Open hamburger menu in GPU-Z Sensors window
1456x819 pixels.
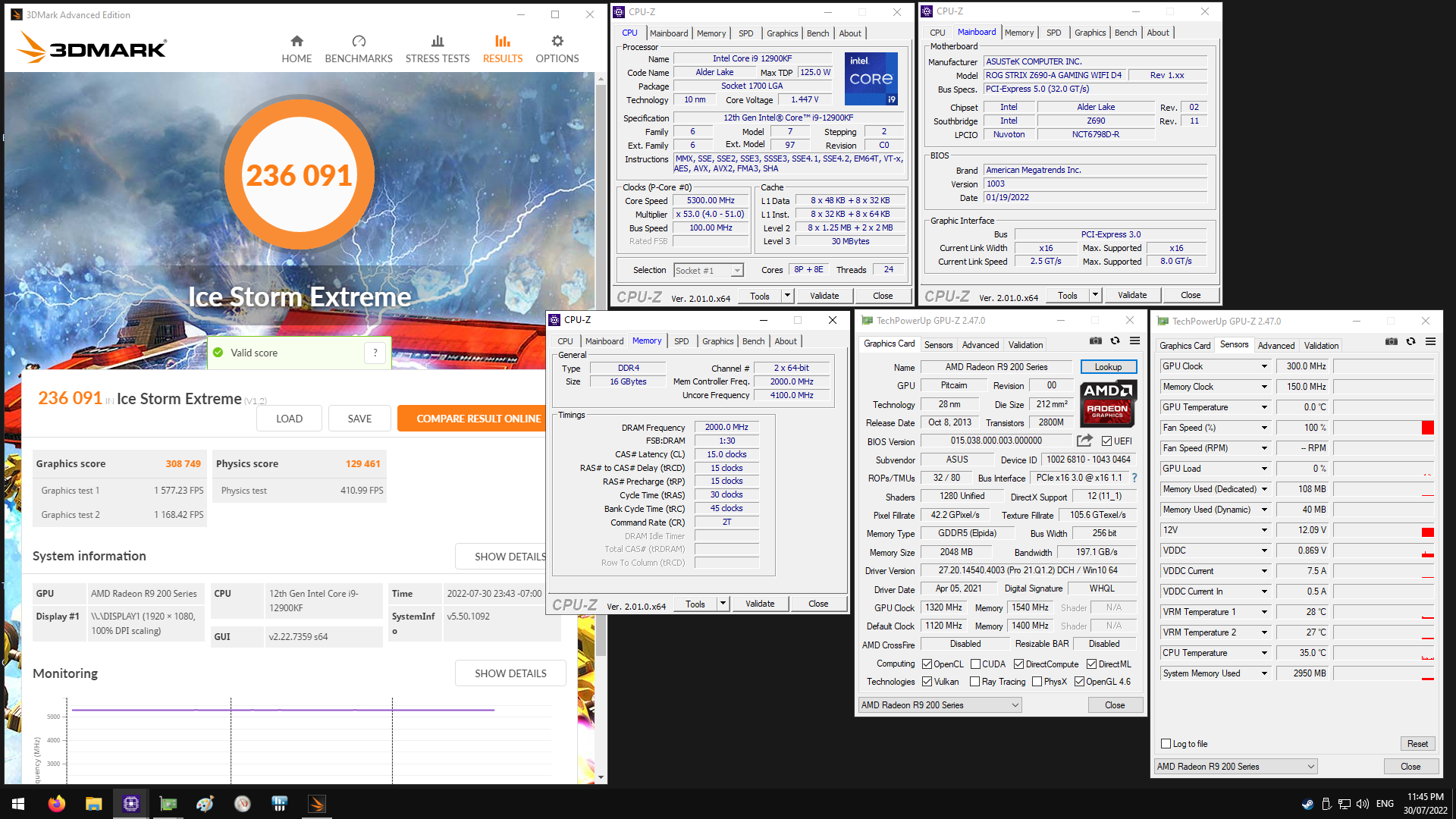[x=1430, y=342]
